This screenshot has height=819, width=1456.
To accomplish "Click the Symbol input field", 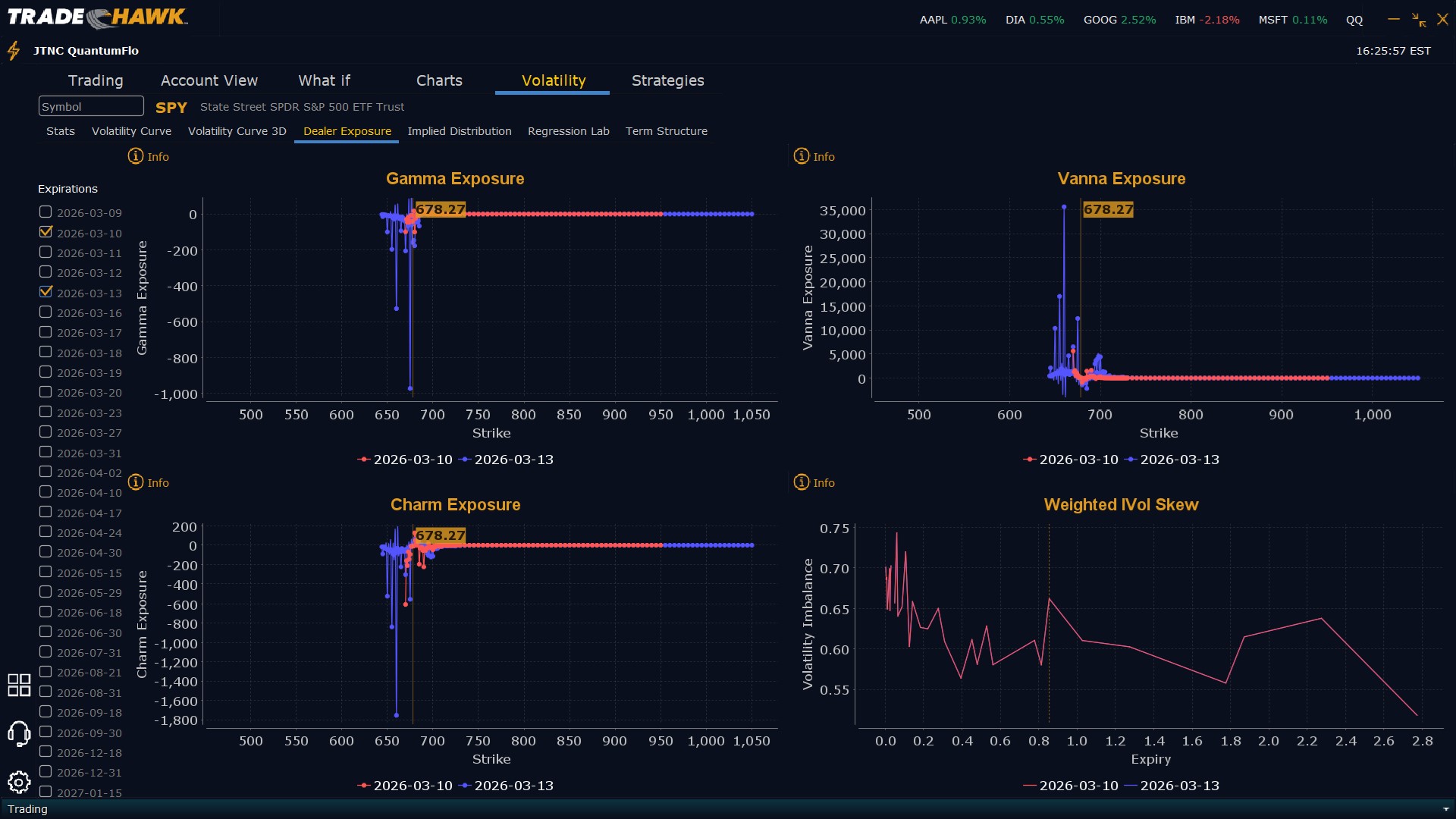I will (x=91, y=106).
